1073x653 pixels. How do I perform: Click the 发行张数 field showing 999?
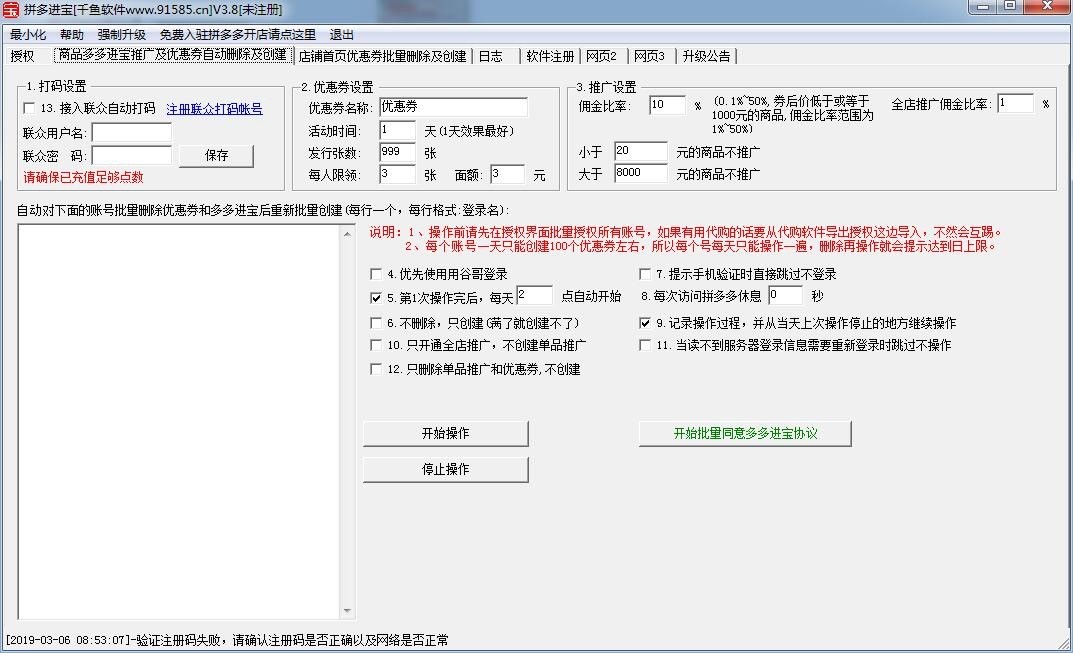click(397, 152)
